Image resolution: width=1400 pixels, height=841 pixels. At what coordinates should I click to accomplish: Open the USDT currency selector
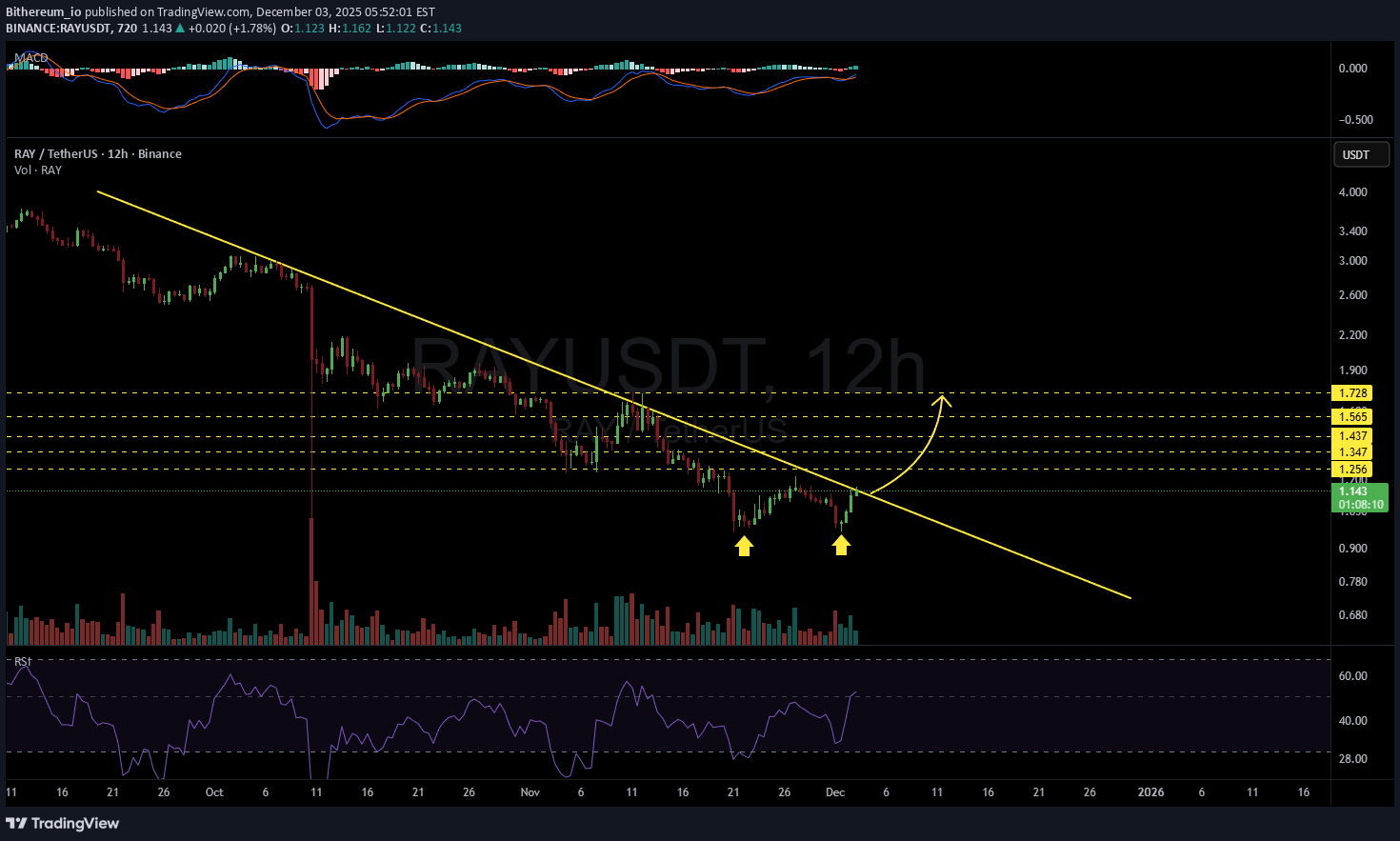point(1360,155)
